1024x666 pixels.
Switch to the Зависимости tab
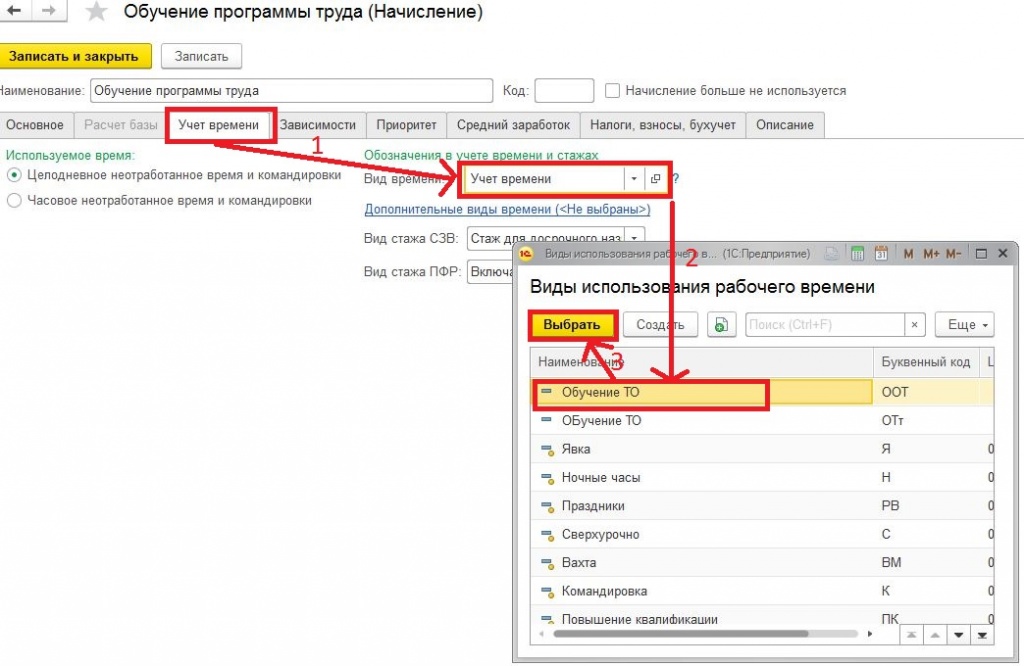click(318, 125)
